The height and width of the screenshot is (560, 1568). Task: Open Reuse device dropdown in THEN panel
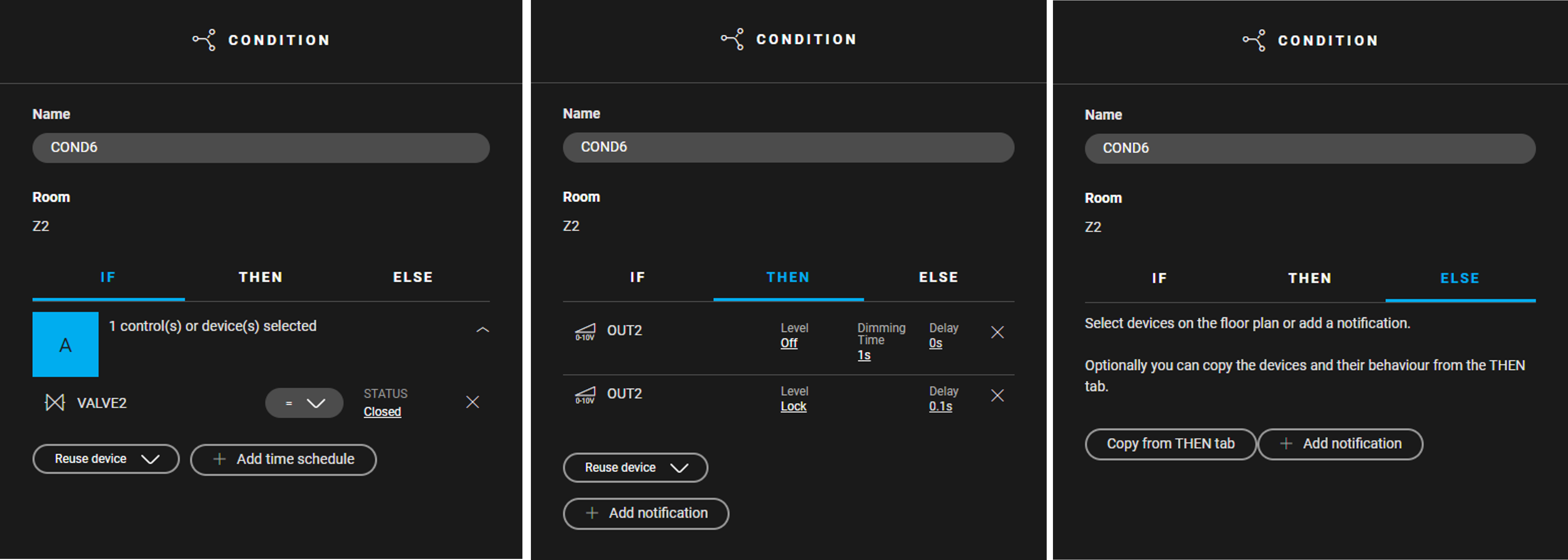(636, 467)
